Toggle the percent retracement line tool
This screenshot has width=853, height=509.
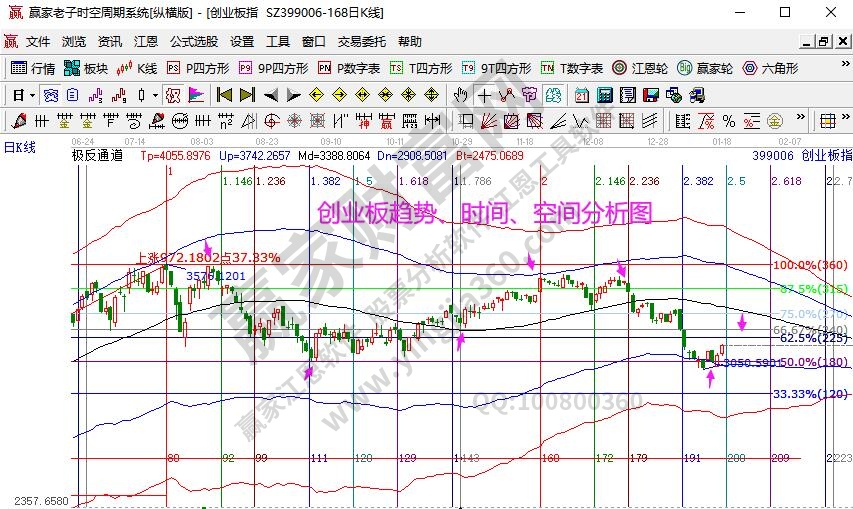pyautogui.click(x=729, y=121)
